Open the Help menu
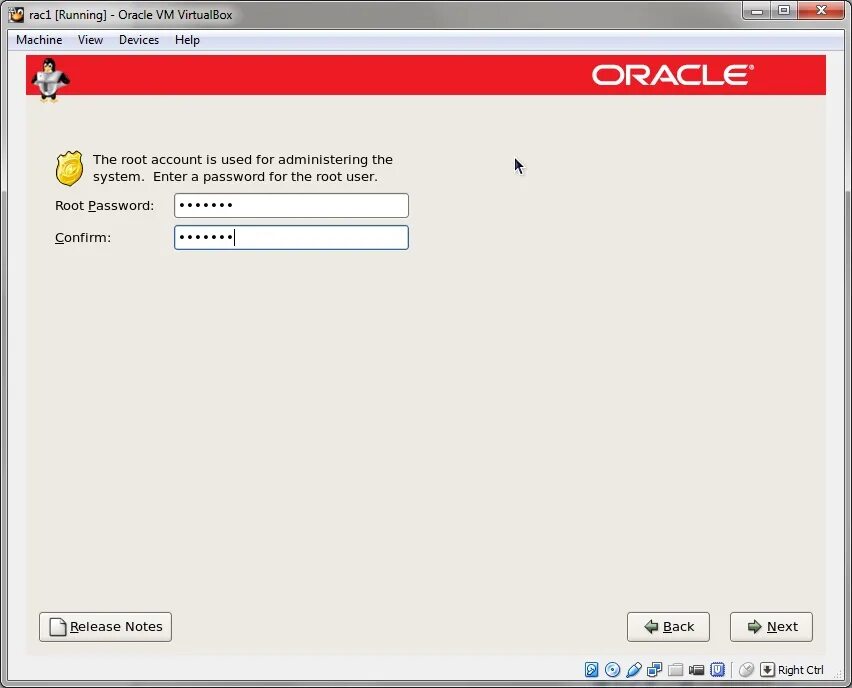This screenshot has width=852, height=688. pyautogui.click(x=187, y=40)
